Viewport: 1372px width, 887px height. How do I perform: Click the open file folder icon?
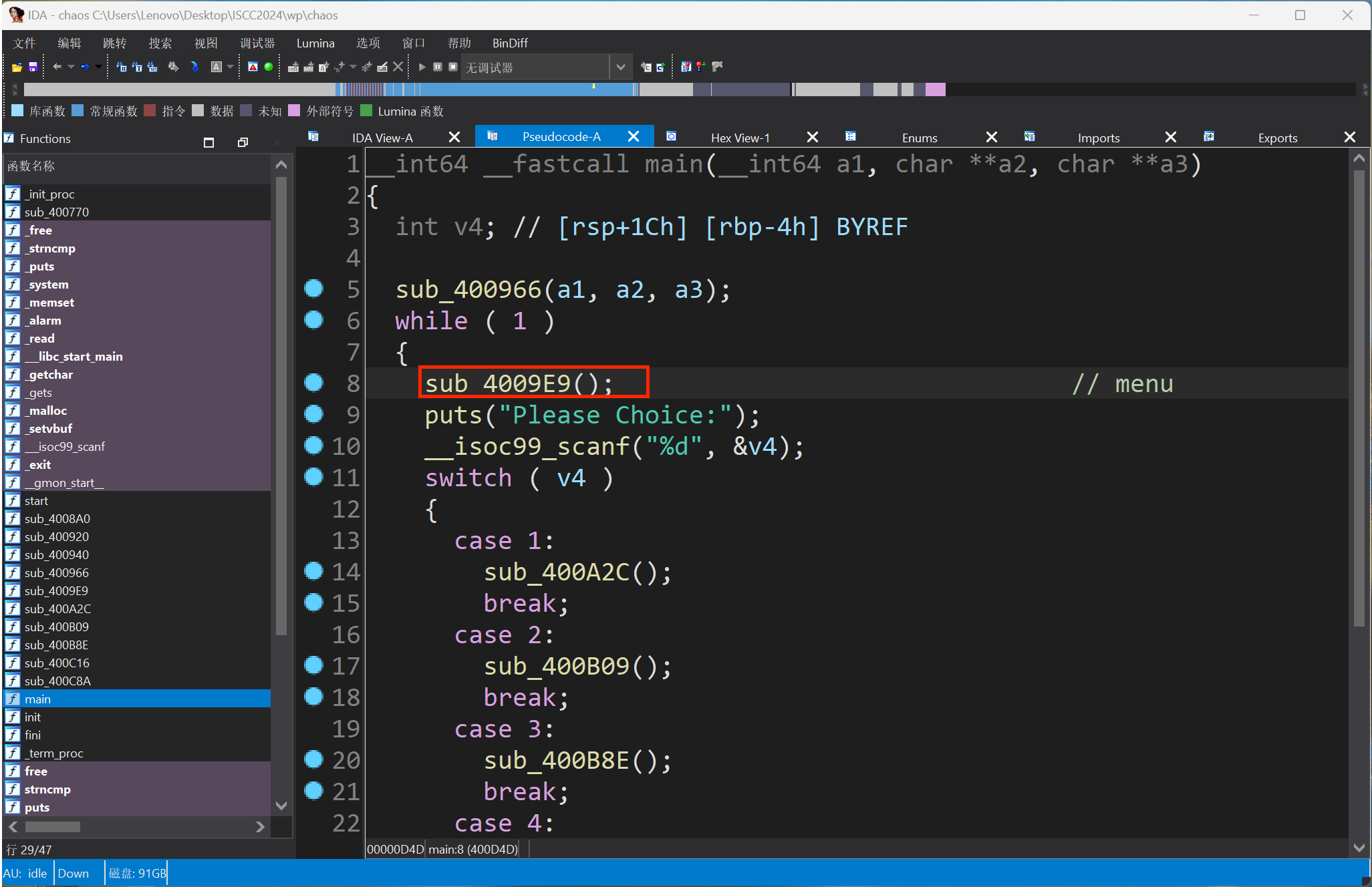pyautogui.click(x=17, y=67)
